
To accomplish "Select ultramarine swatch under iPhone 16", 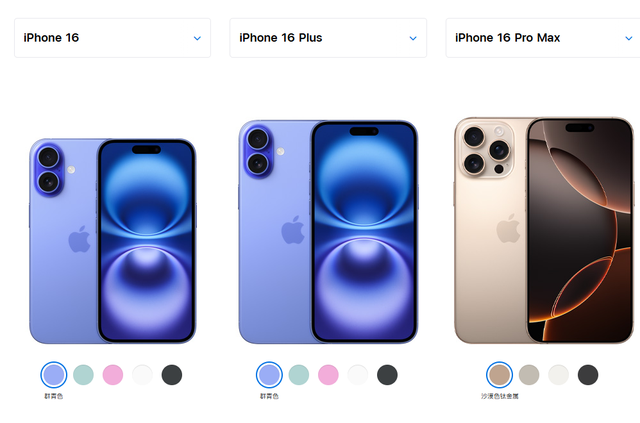I will pyautogui.click(x=54, y=375).
